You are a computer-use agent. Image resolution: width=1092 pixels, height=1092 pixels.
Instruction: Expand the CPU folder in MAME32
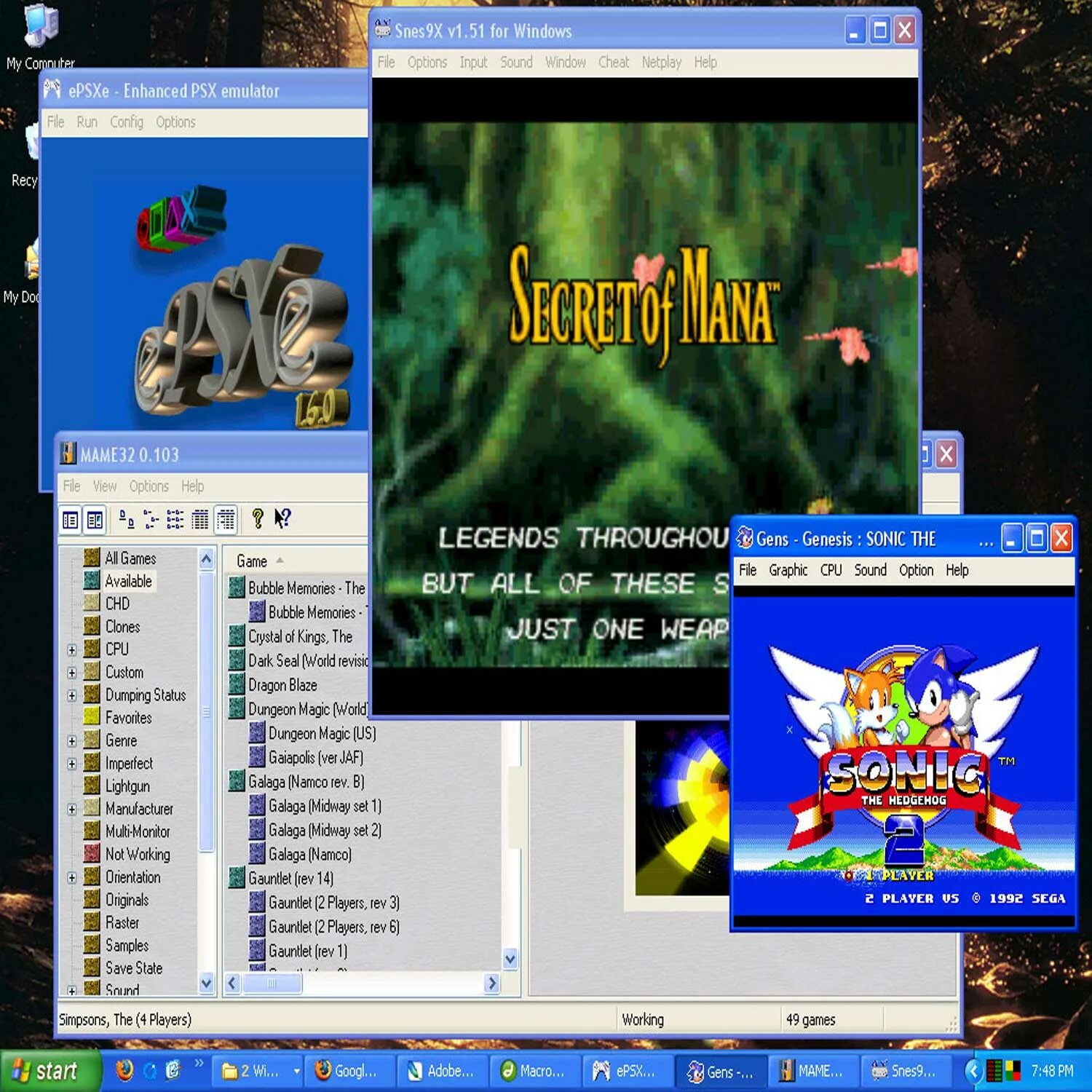[72, 649]
